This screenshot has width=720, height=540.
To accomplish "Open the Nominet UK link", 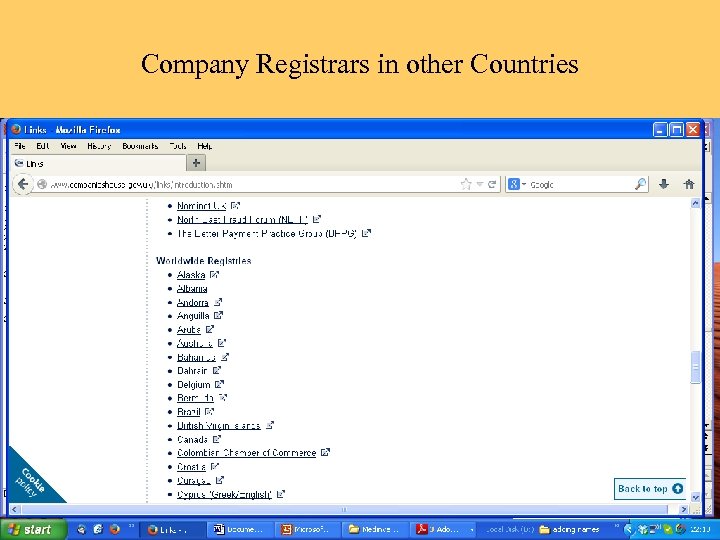I will pos(202,206).
